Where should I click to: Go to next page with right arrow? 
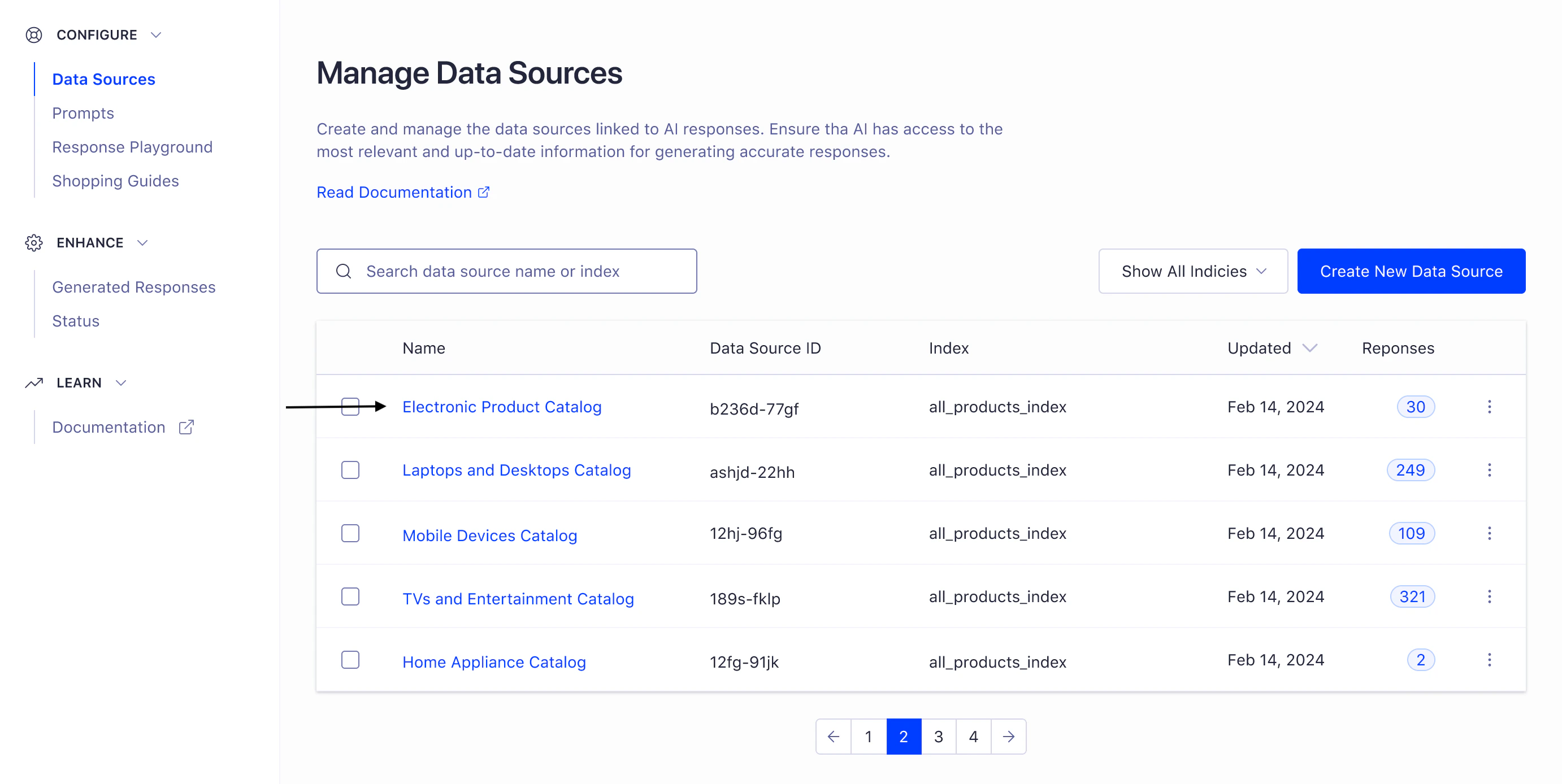pyautogui.click(x=1008, y=737)
